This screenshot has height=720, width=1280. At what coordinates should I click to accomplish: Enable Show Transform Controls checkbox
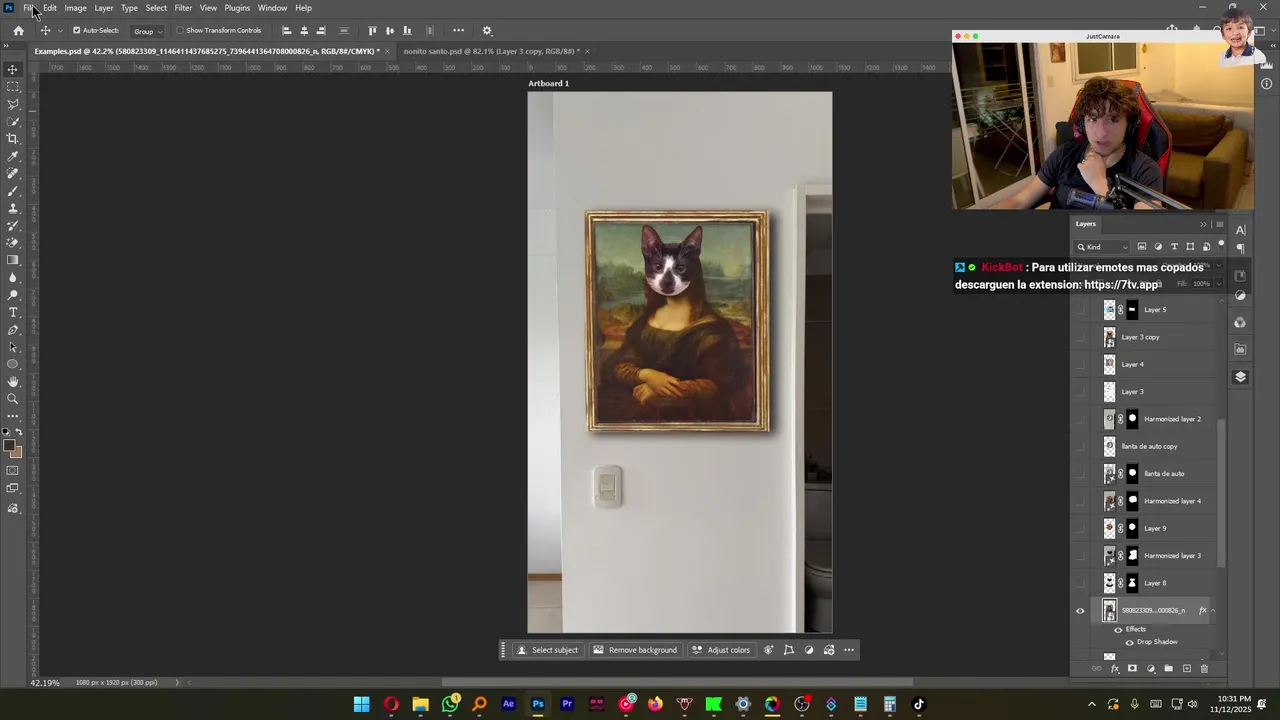pos(180,31)
